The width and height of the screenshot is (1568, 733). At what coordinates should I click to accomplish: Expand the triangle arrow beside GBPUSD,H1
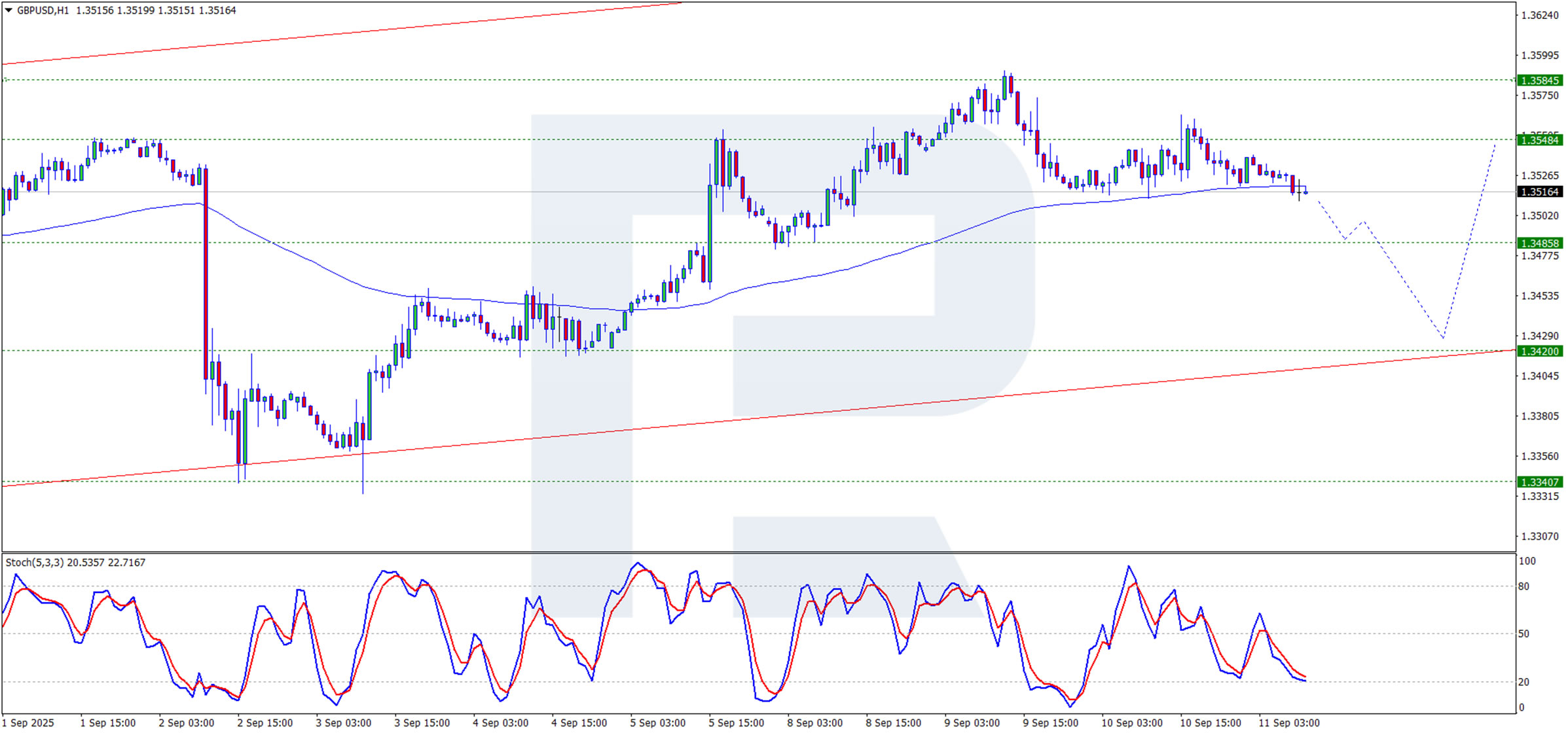(x=9, y=10)
